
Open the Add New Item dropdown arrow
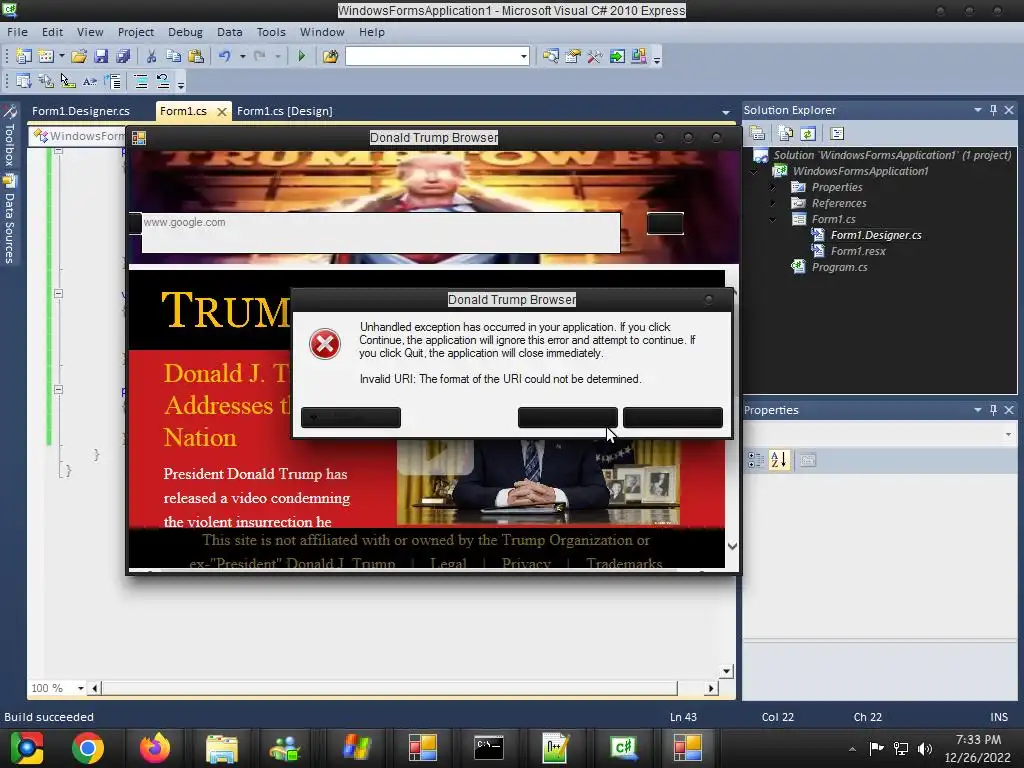(x=62, y=57)
